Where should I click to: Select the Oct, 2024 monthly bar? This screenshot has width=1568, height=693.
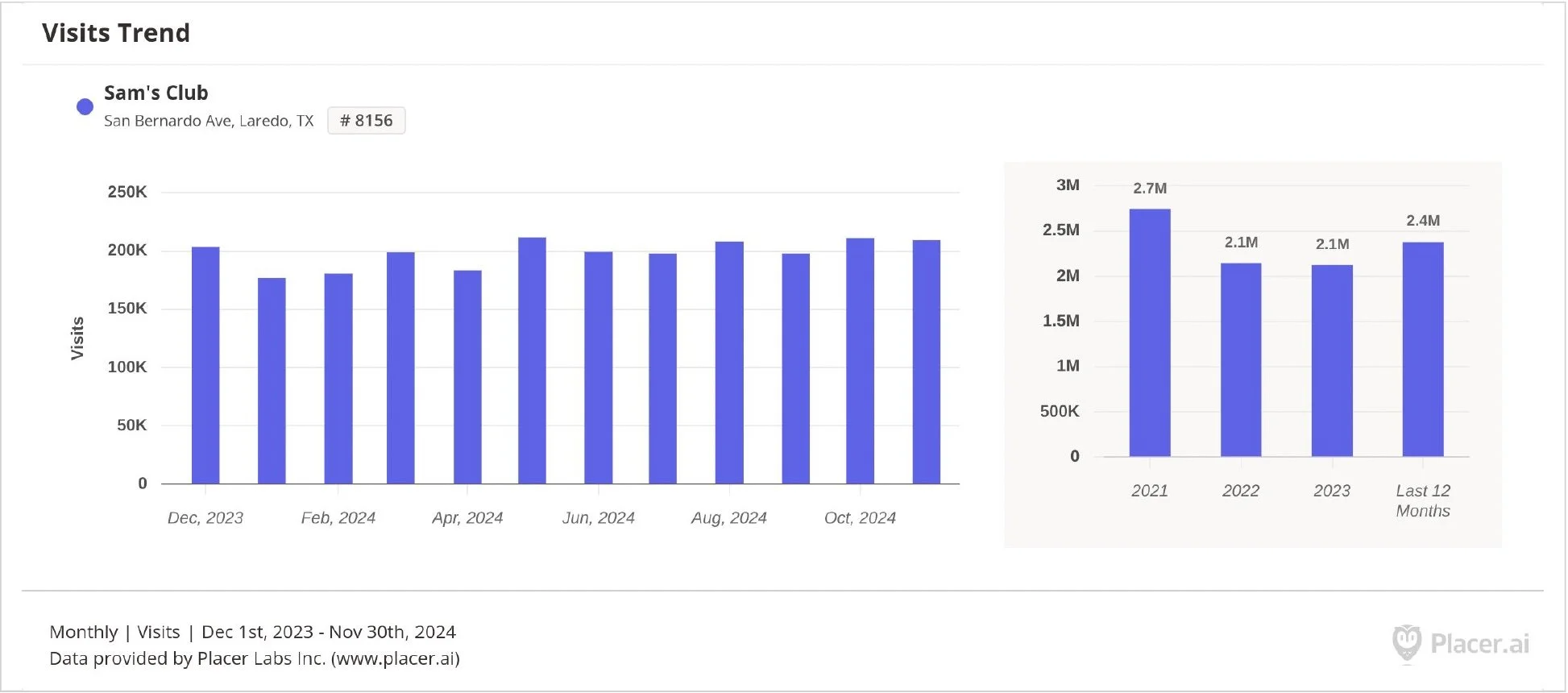point(860,361)
